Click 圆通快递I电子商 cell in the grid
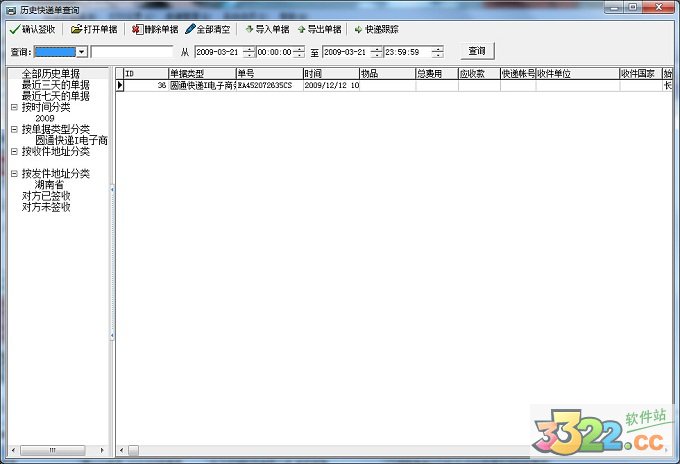Image resolution: width=680 pixels, height=464 pixels. 202,85
